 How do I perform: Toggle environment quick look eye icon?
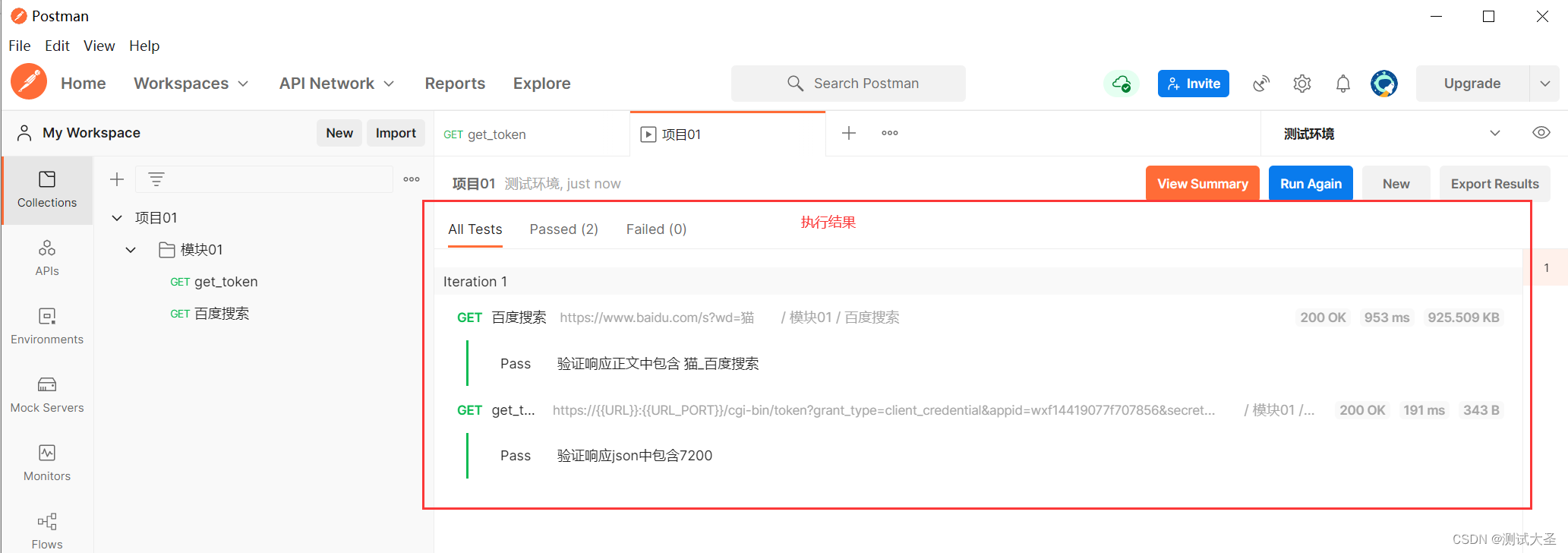pos(1541,133)
